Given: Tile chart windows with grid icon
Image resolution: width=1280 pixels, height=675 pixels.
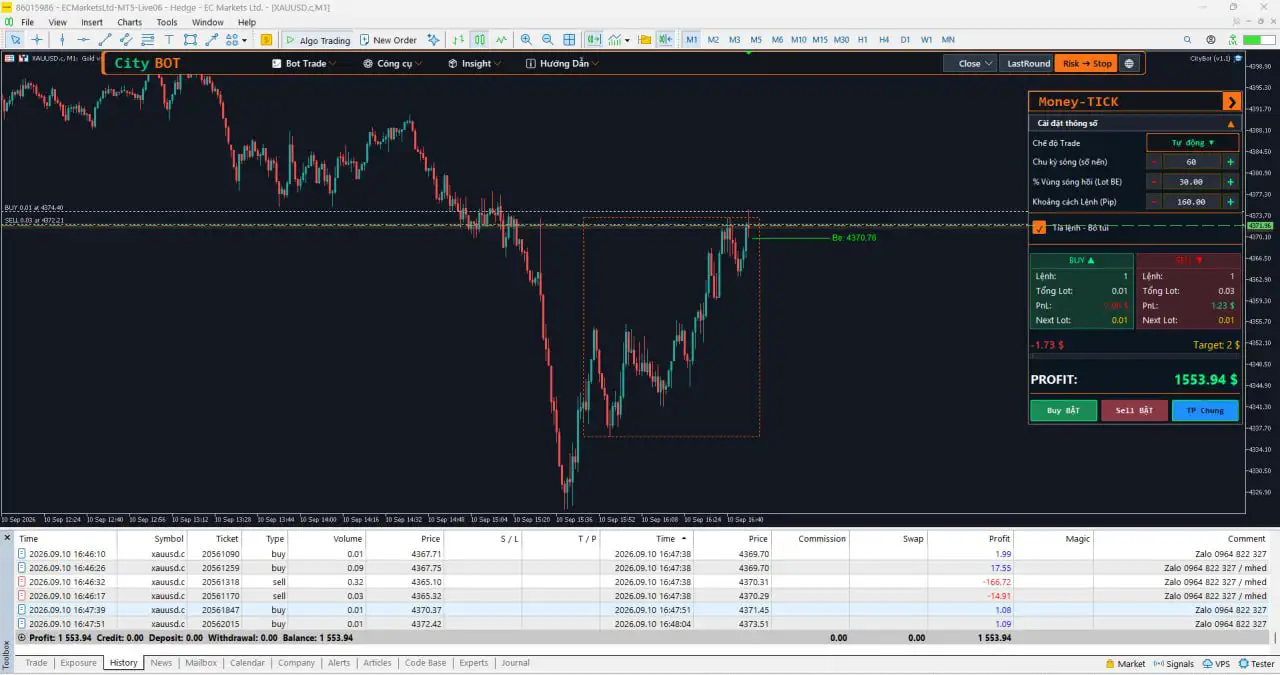Looking at the screenshot, I should click(x=569, y=40).
